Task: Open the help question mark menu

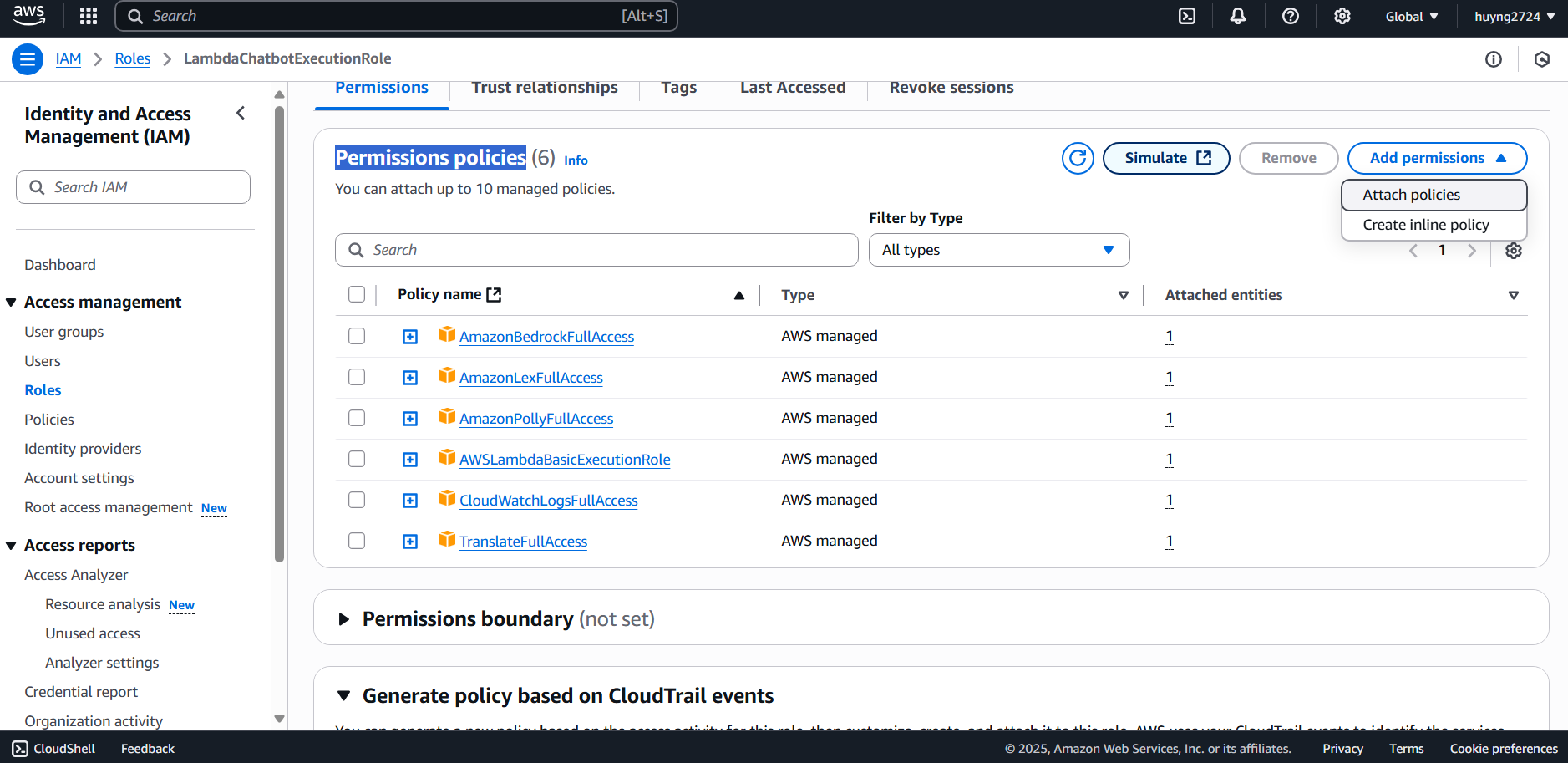Action: coord(1291,16)
